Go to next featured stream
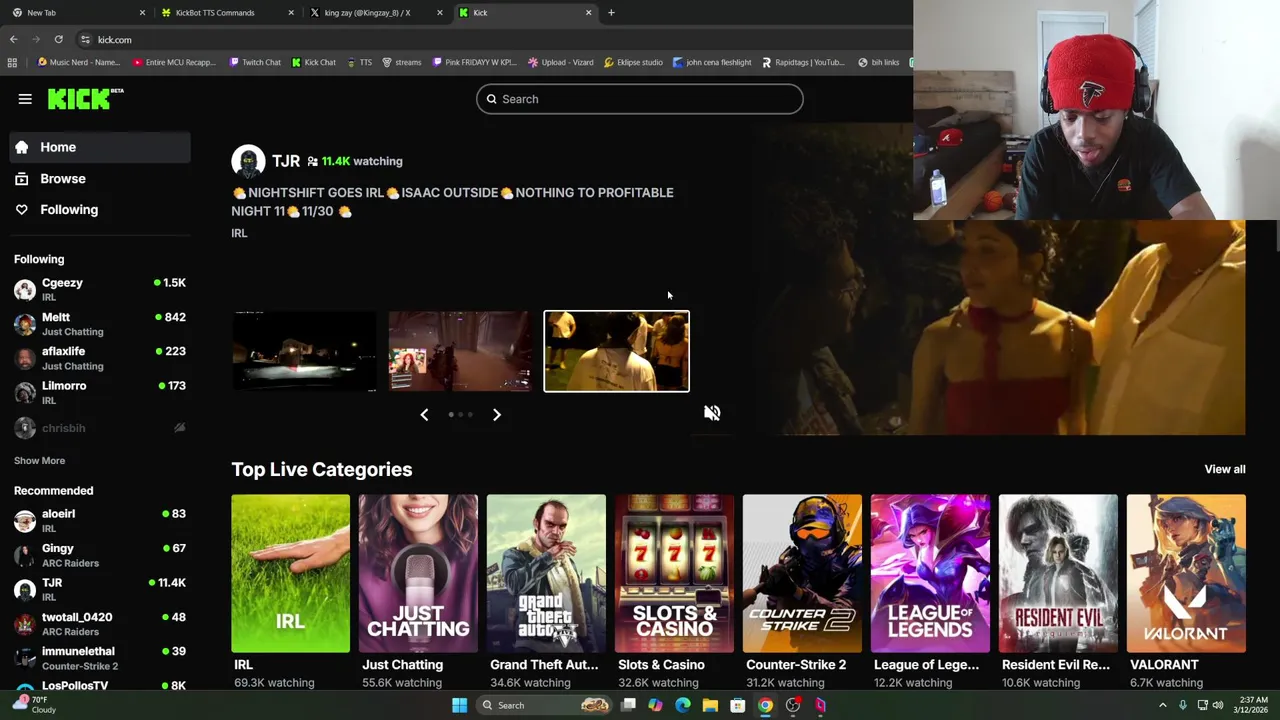The height and width of the screenshot is (720, 1280). coord(496,414)
